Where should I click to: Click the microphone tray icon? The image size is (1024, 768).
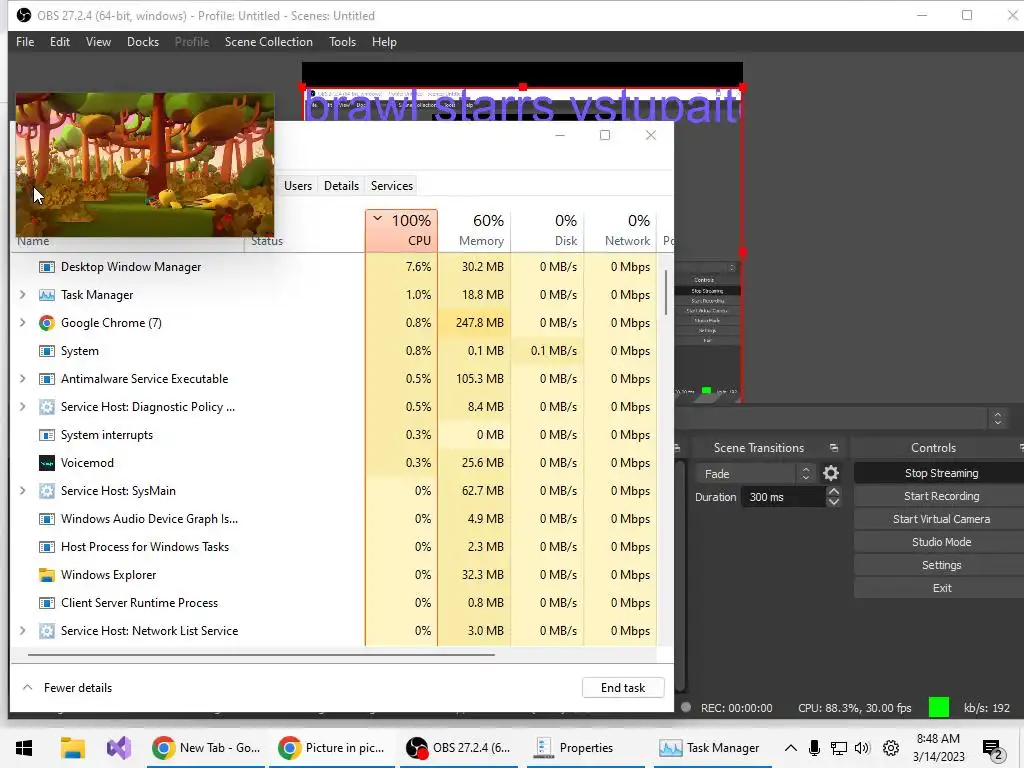click(814, 748)
